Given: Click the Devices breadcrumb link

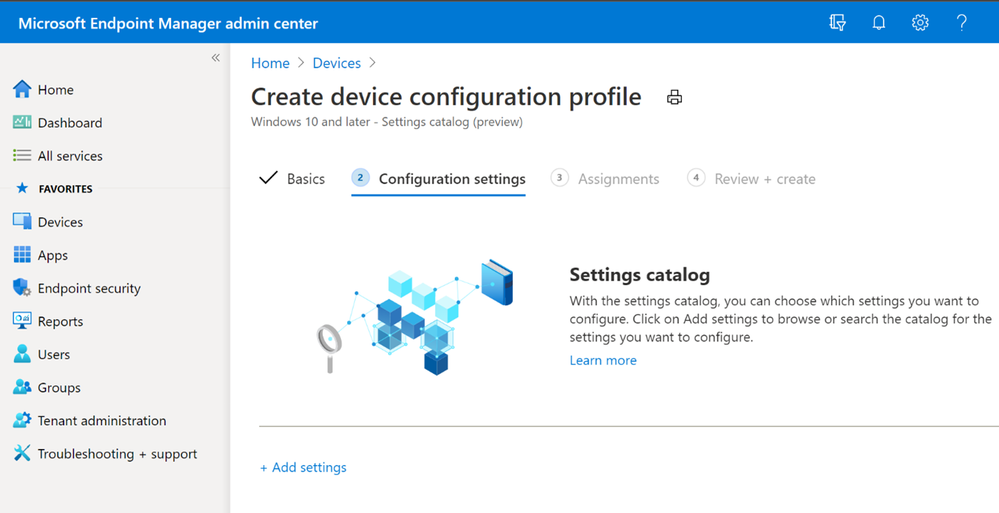Looking at the screenshot, I should click(336, 63).
